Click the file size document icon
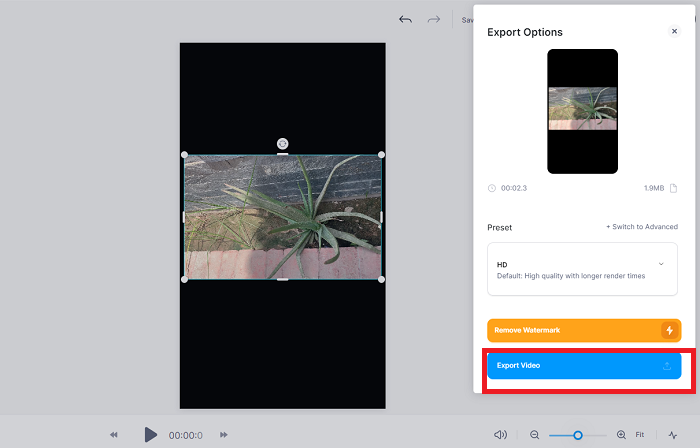The height and width of the screenshot is (448, 700). pos(673,188)
